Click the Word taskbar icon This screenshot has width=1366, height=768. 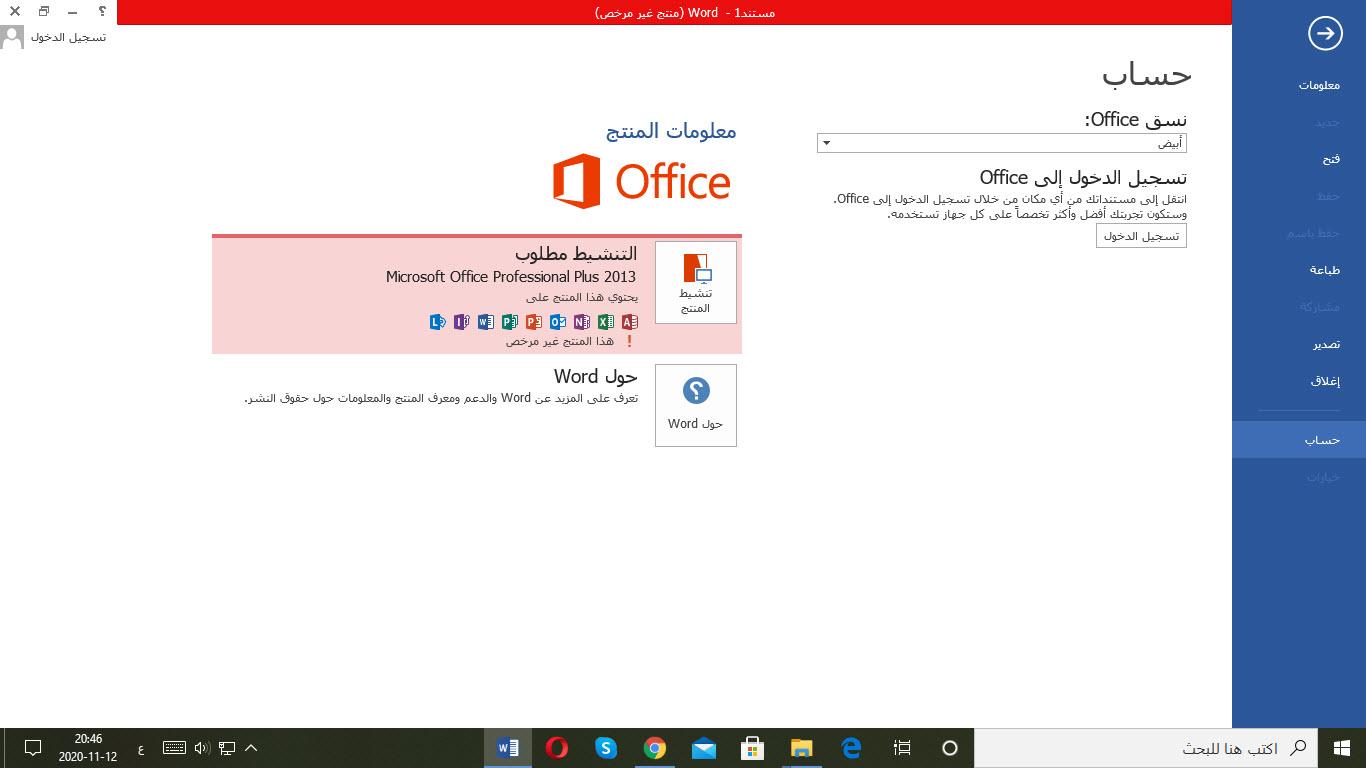[508, 748]
